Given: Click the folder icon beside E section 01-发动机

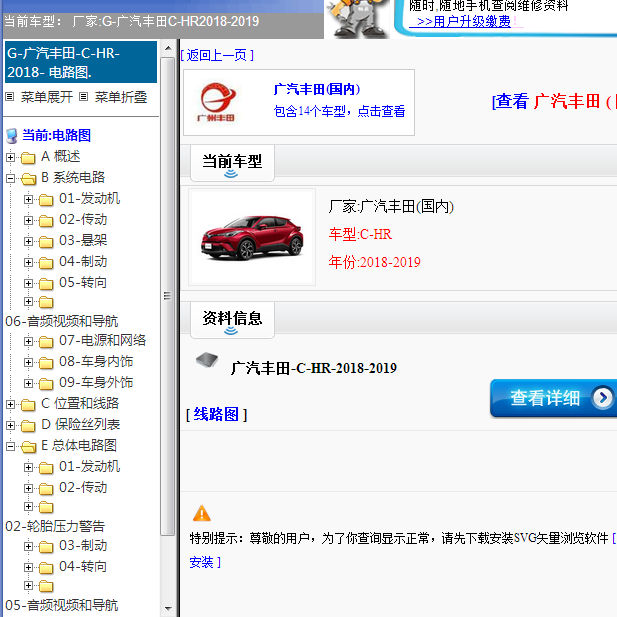Looking at the screenshot, I should [46, 467].
